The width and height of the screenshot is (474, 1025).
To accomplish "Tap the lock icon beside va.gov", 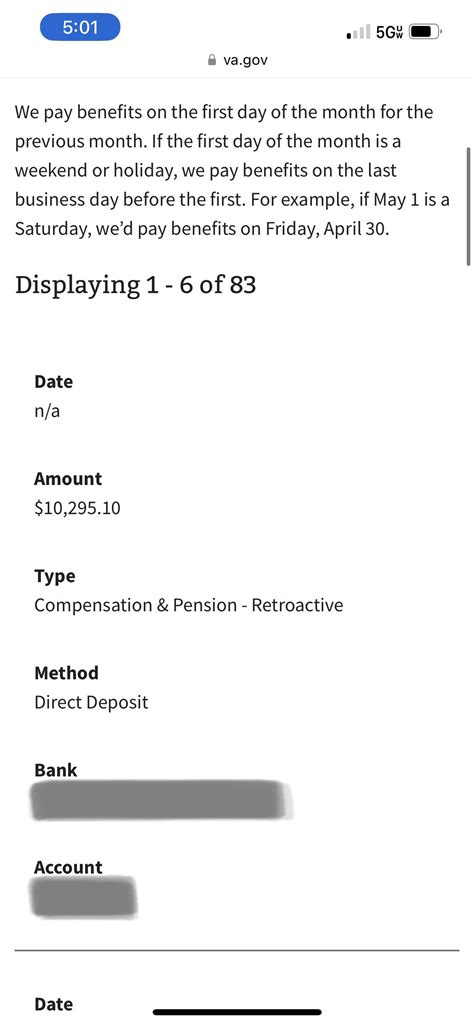I will (211, 60).
